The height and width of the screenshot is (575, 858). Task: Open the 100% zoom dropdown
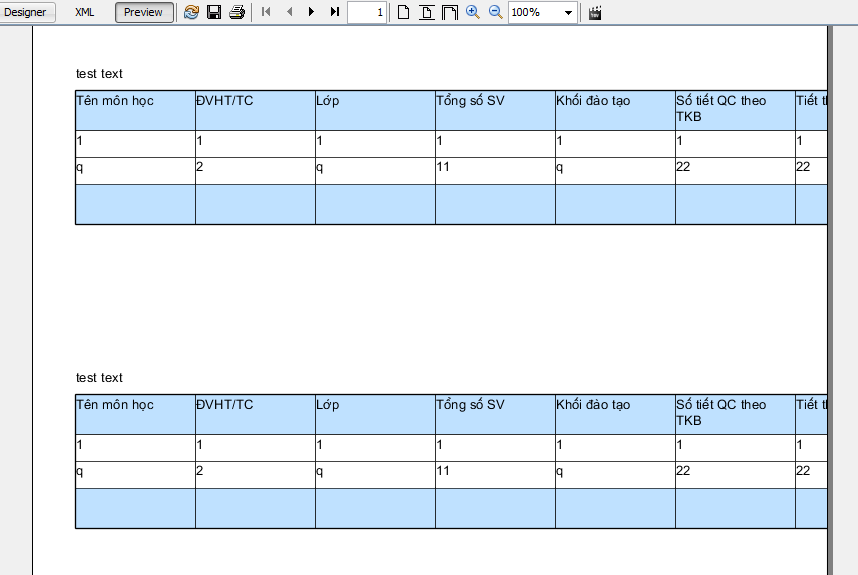click(568, 12)
